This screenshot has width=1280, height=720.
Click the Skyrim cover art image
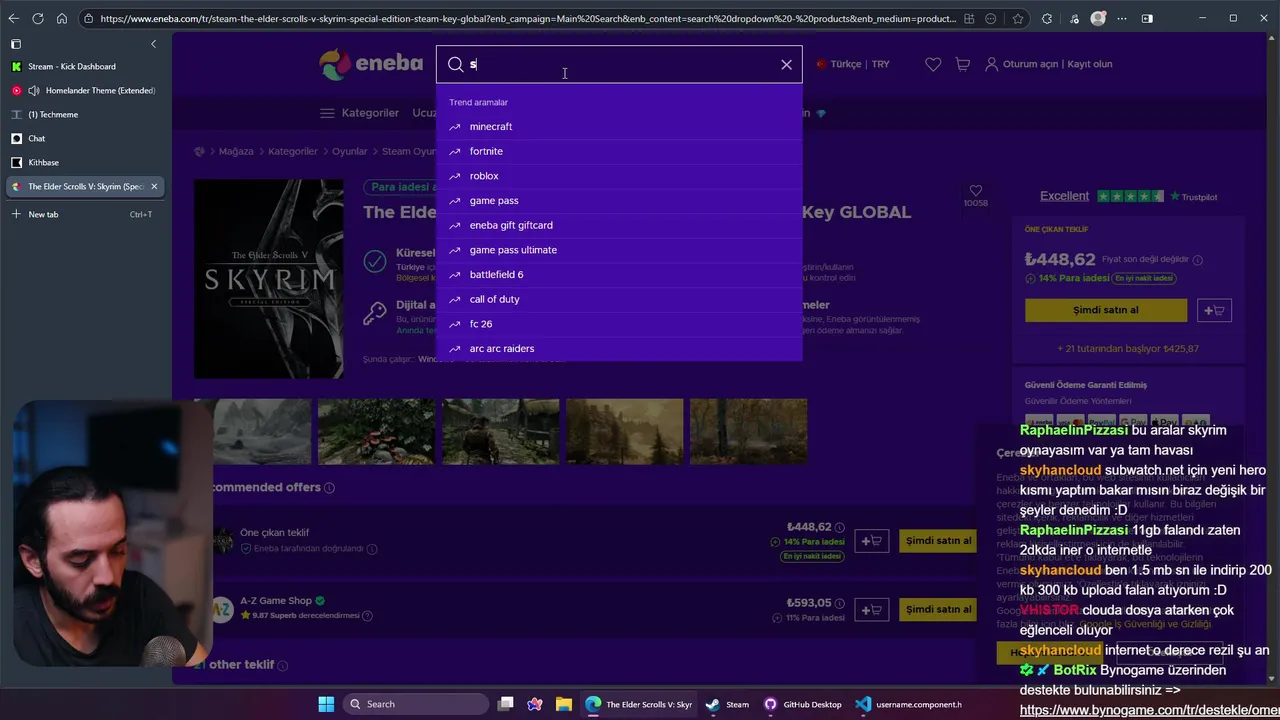(x=268, y=279)
